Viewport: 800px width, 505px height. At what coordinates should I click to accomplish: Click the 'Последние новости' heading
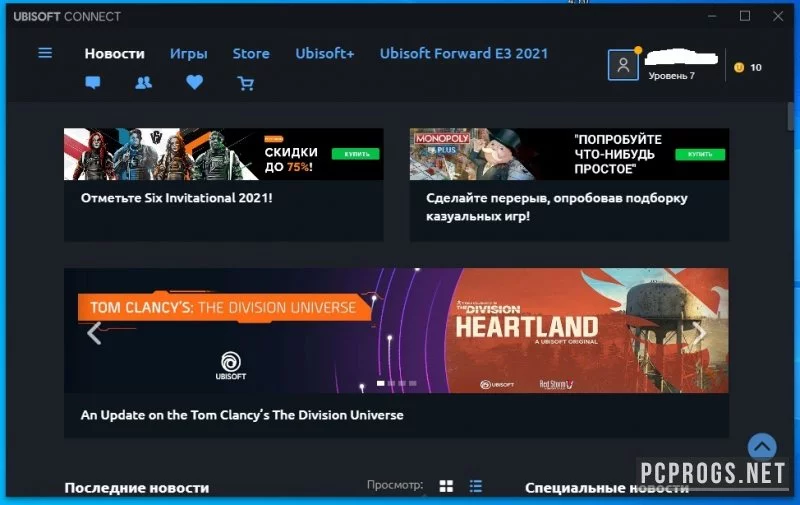pyautogui.click(x=137, y=488)
